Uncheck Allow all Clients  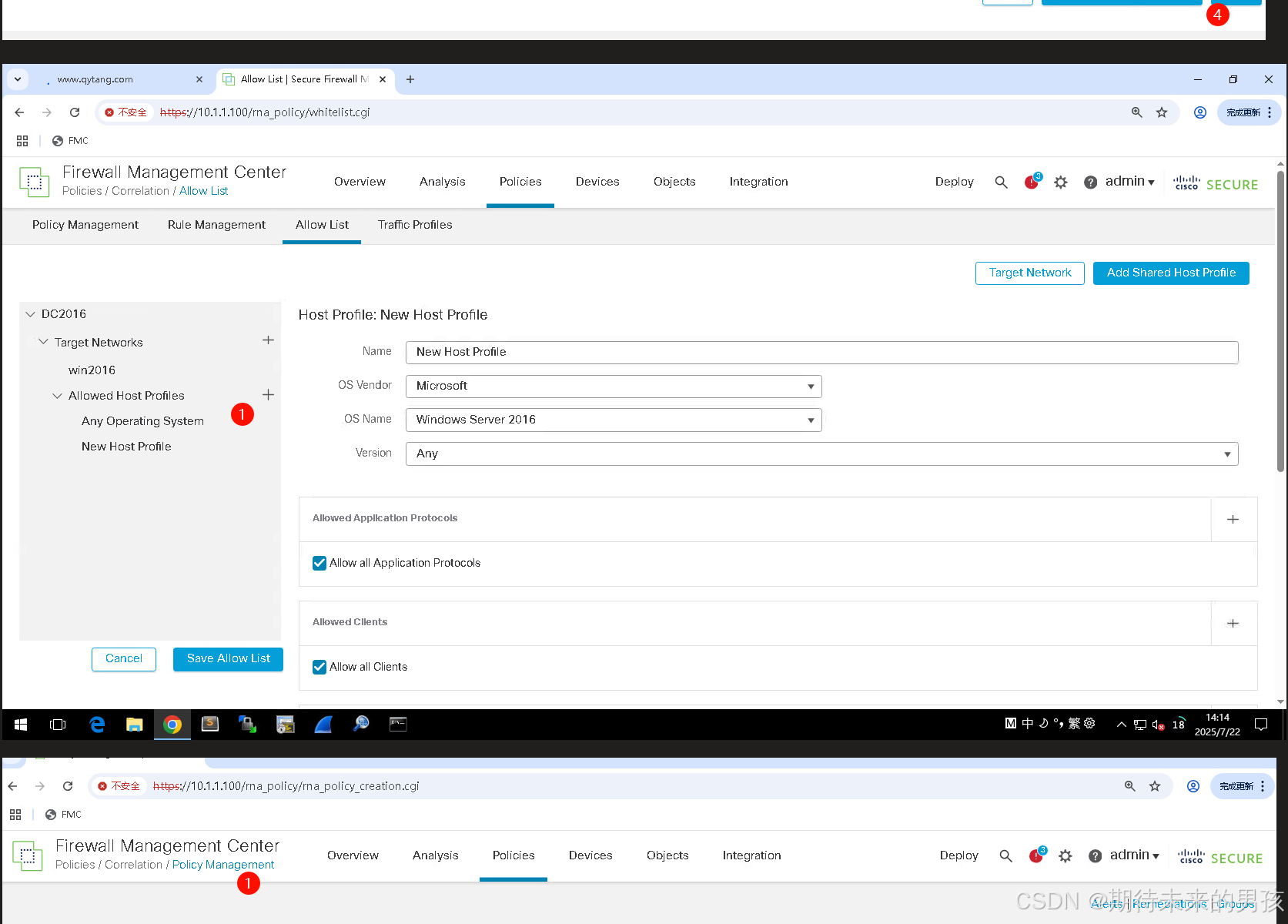pyautogui.click(x=319, y=668)
